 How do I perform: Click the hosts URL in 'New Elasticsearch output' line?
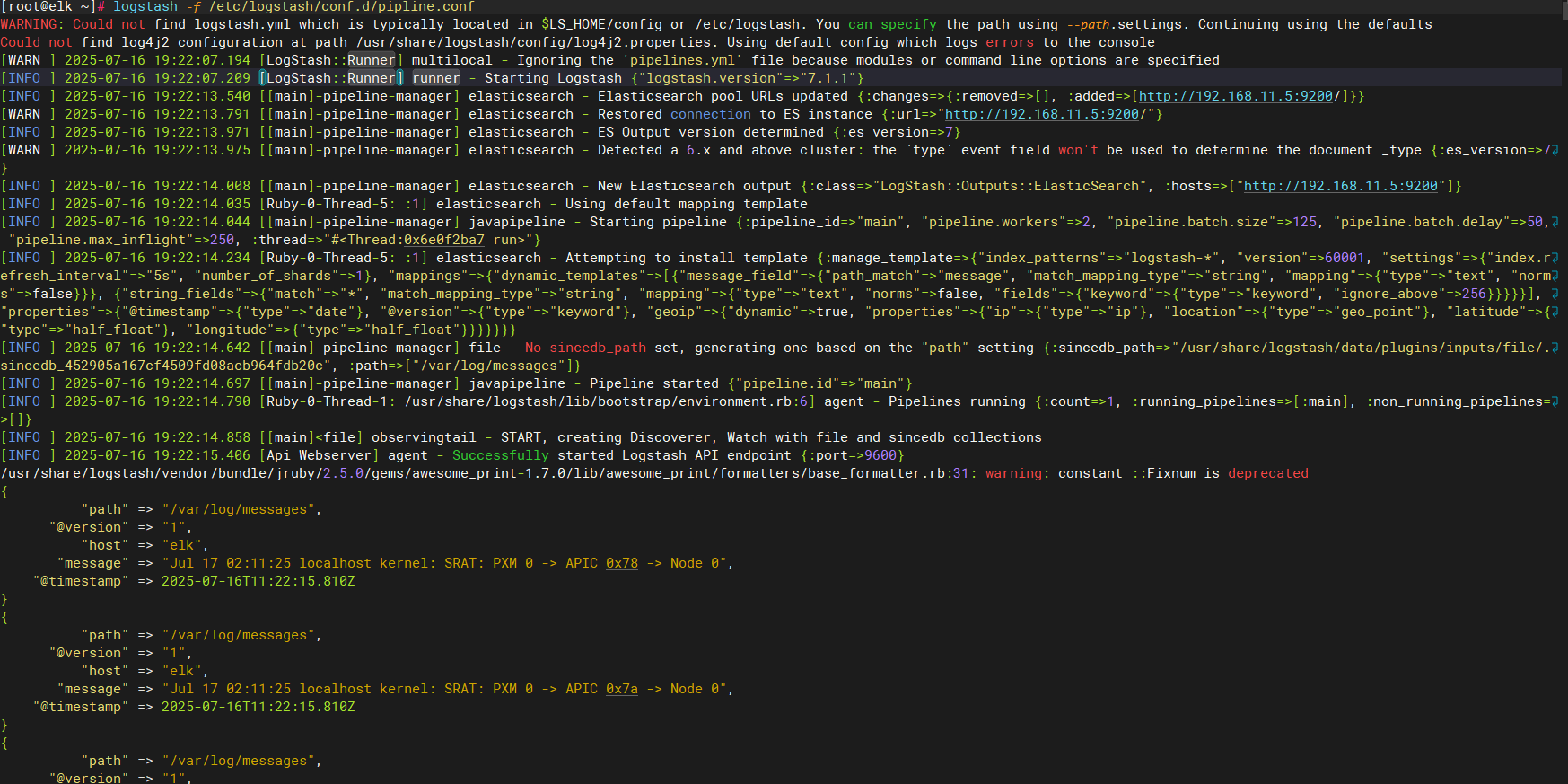tap(1340, 186)
